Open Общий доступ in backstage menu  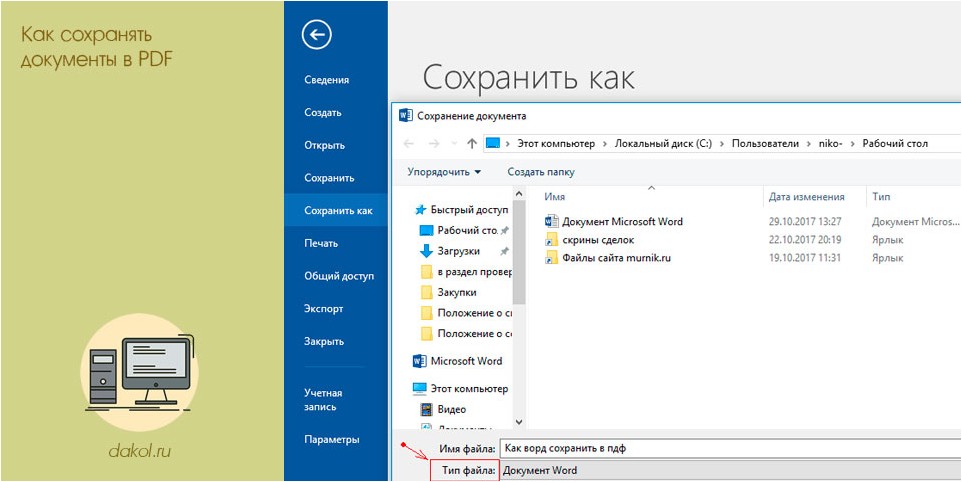[339, 276]
